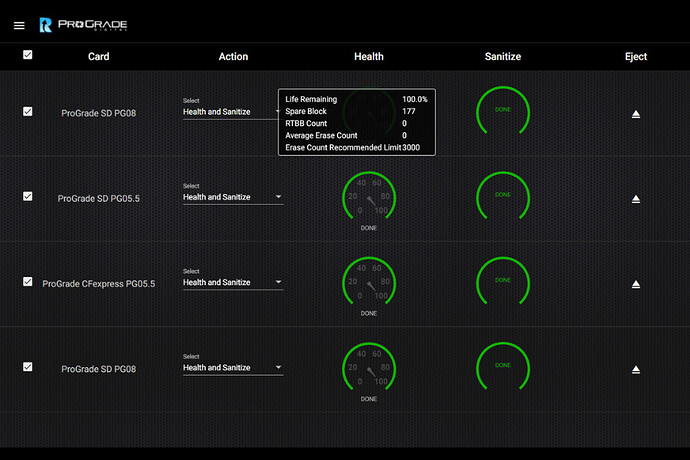Click the health info tooltip showing Life Remaining
This screenshot has height=460, width=690.
pos(355,123)
